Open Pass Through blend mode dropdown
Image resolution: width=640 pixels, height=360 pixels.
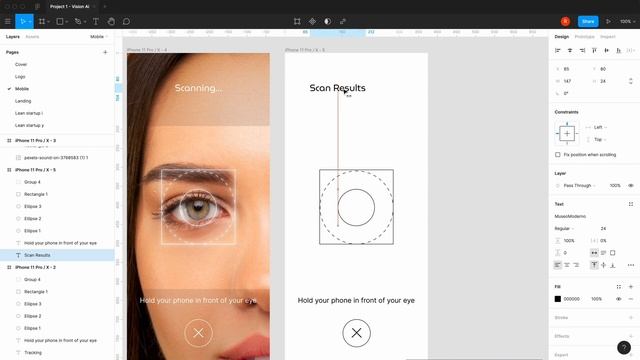[x=579, y=185]
